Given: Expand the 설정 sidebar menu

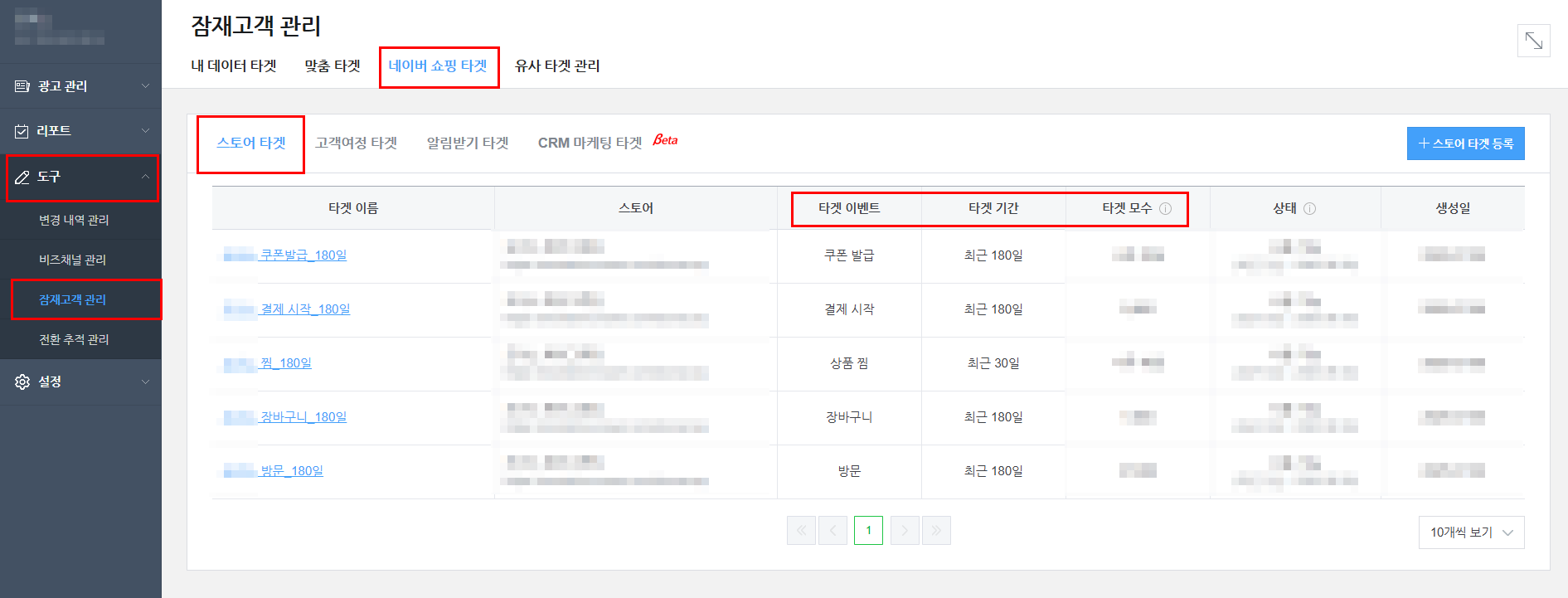Looking at the screenshot, I should (145, 382).
